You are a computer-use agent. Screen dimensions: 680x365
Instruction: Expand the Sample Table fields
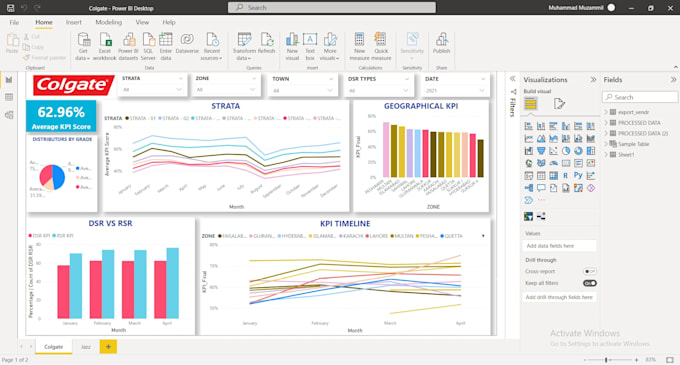click(606, 144)
